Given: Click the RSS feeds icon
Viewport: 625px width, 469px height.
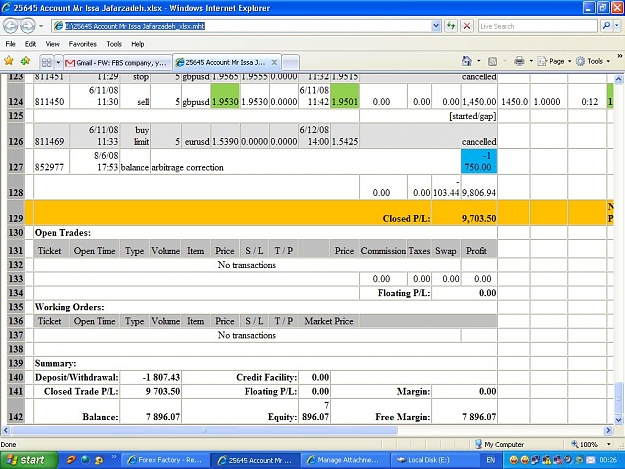Looking at the screenshot, I should click(493, 61).
